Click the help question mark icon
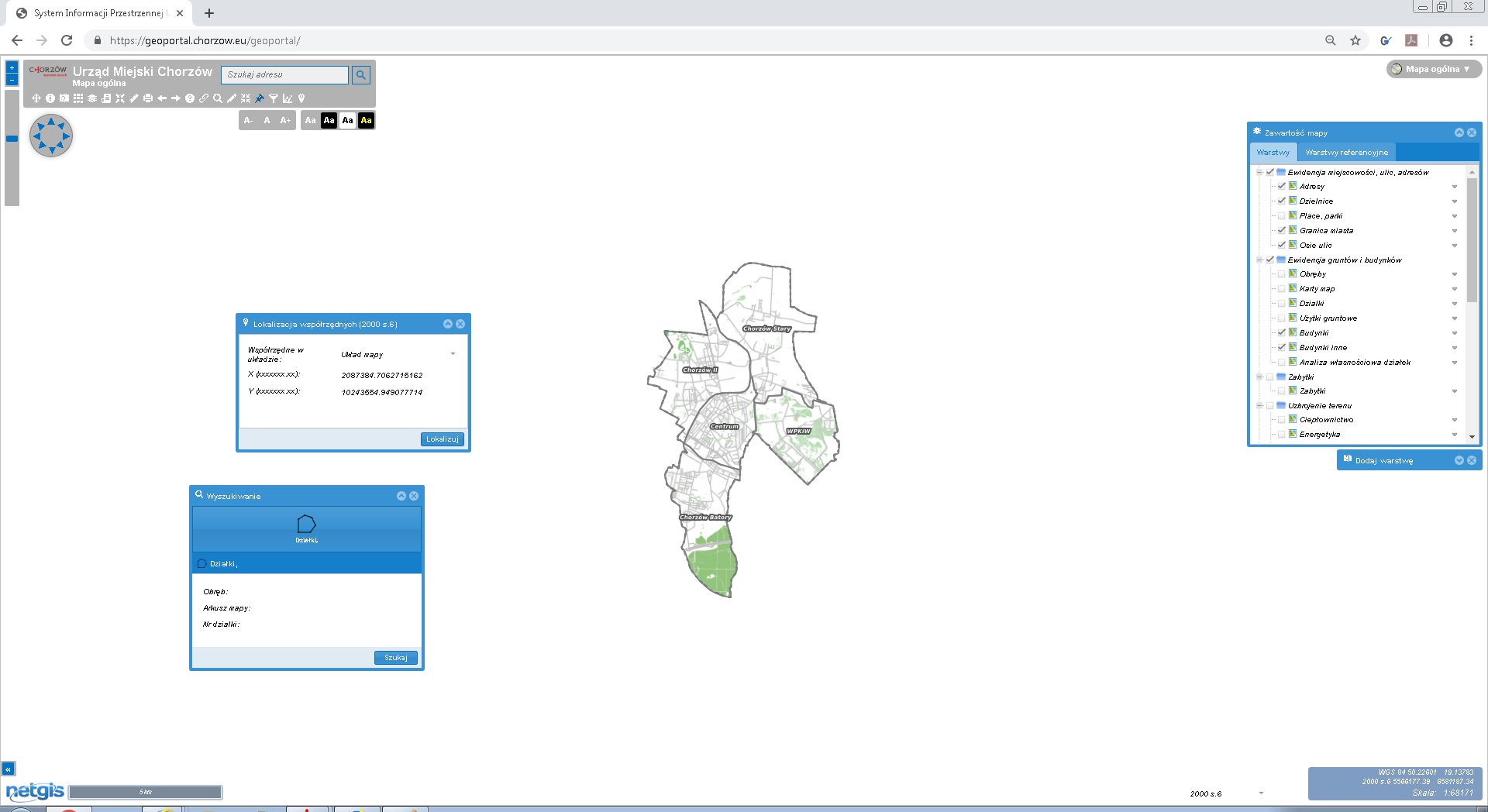This screenshot has height=812, width=1488. pyautogui.click(x=190, y=98)
